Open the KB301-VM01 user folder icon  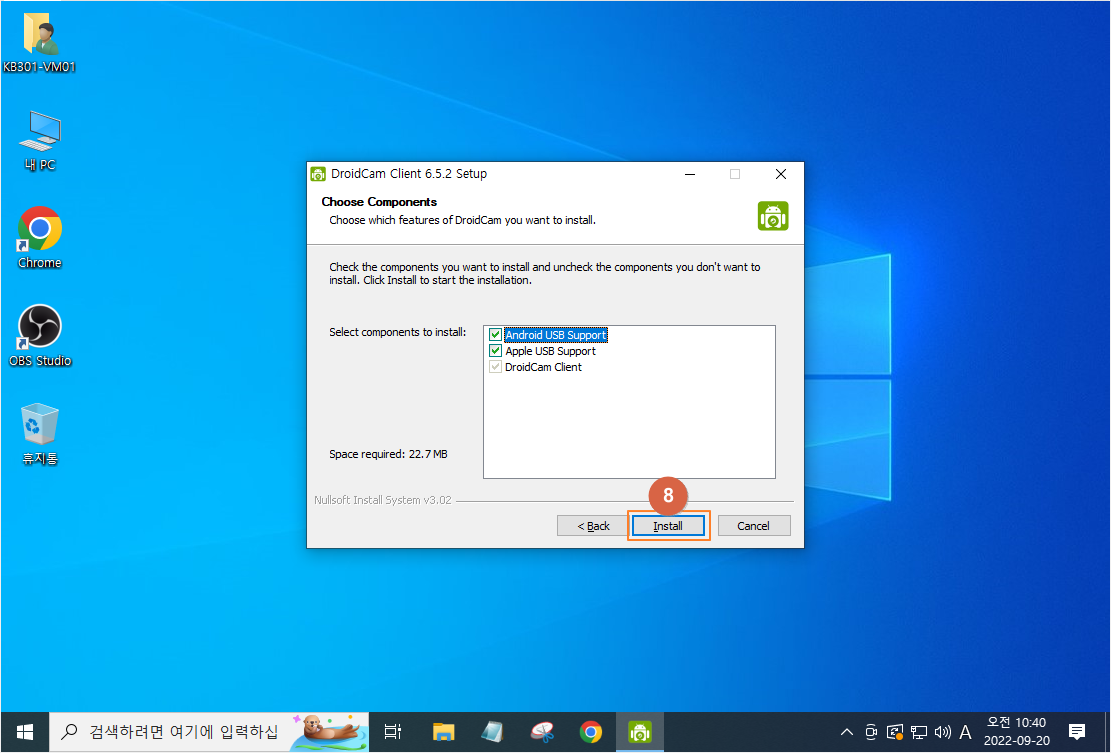coord(40,44)
